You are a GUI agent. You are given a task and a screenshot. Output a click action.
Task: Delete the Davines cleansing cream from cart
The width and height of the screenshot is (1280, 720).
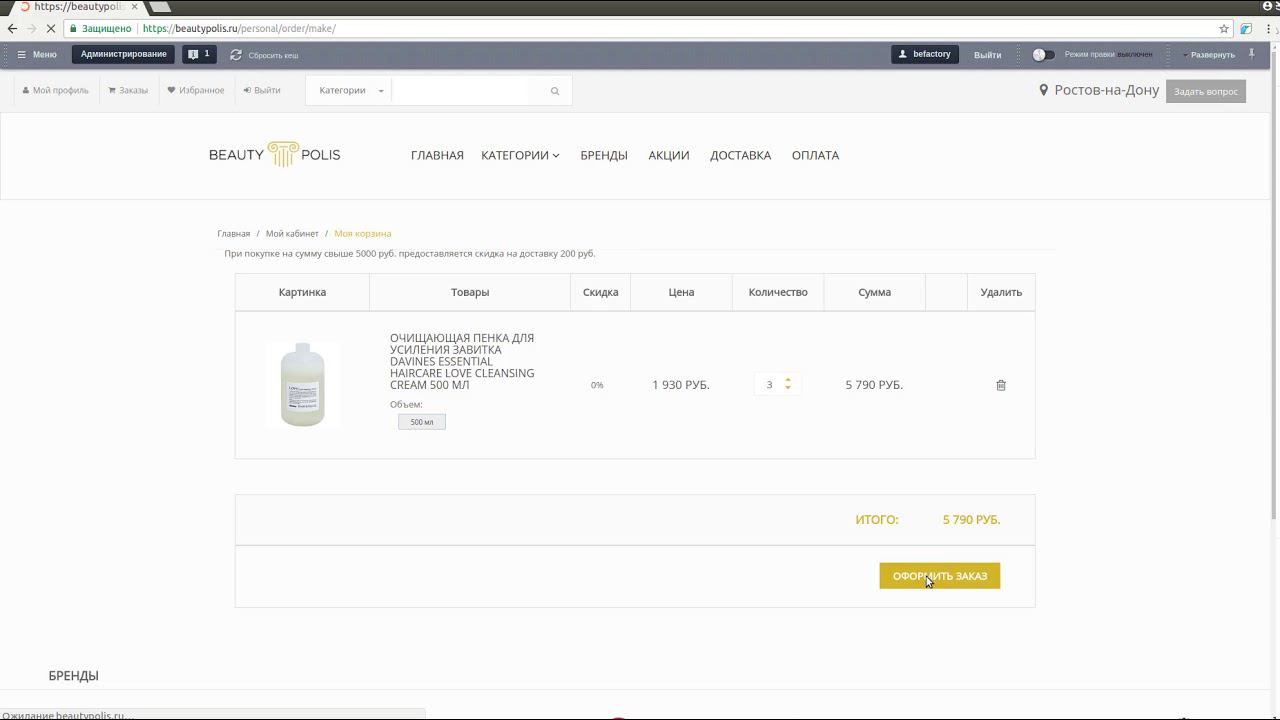[1001, 385]
